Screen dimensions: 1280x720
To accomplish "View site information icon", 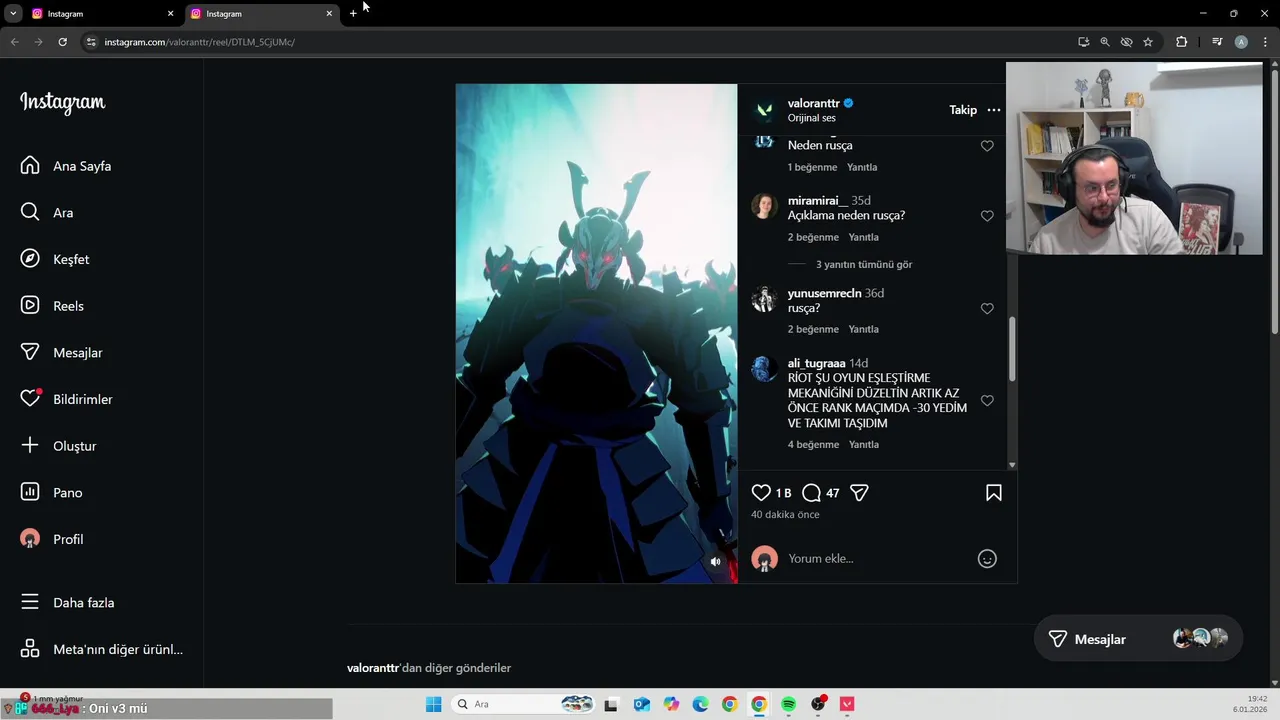I will click(91, 42).
